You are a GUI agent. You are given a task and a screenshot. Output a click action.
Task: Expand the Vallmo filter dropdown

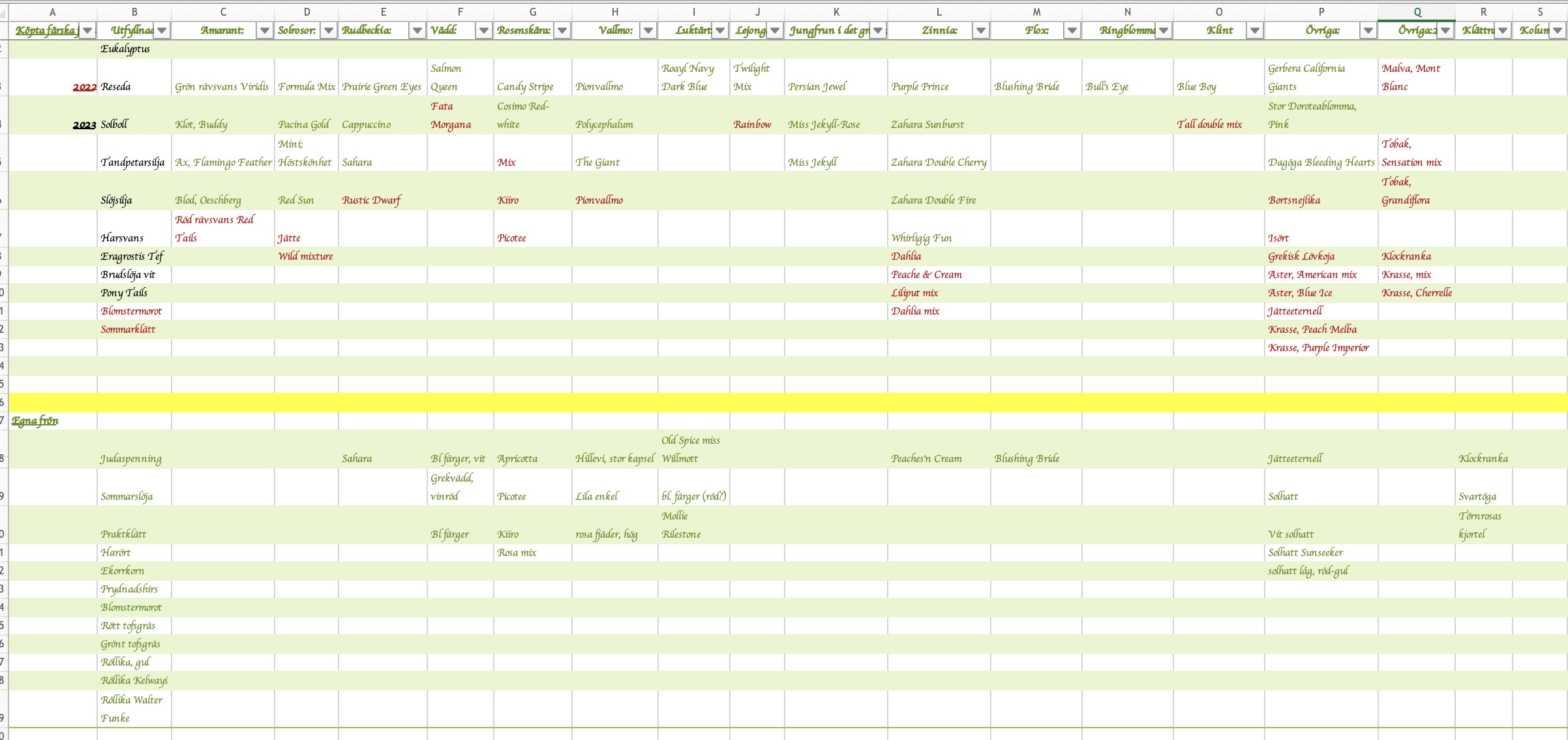(x=648, y=30)
